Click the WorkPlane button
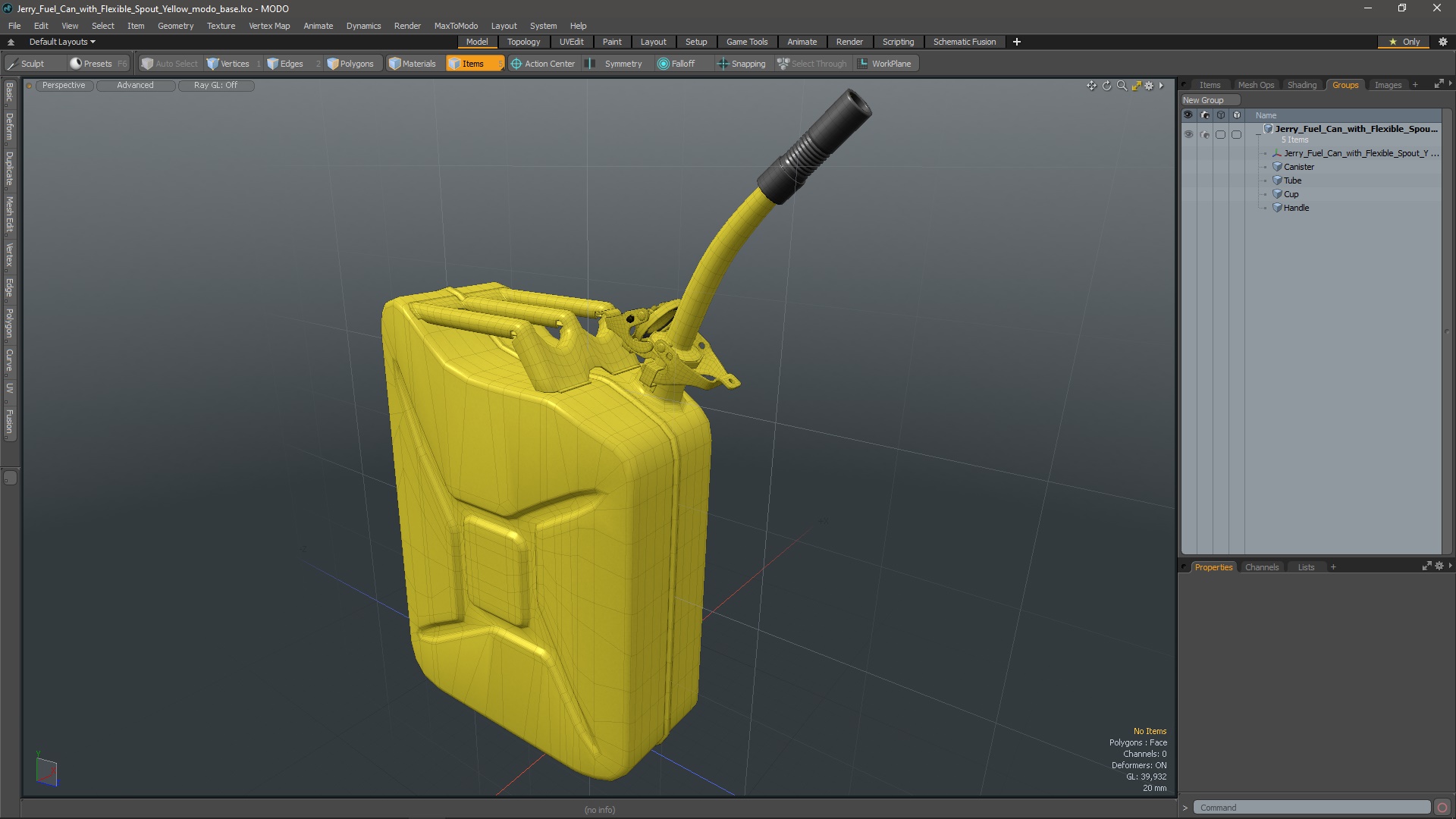This screenshot has width=1456, height=819. tap(884, 64)
